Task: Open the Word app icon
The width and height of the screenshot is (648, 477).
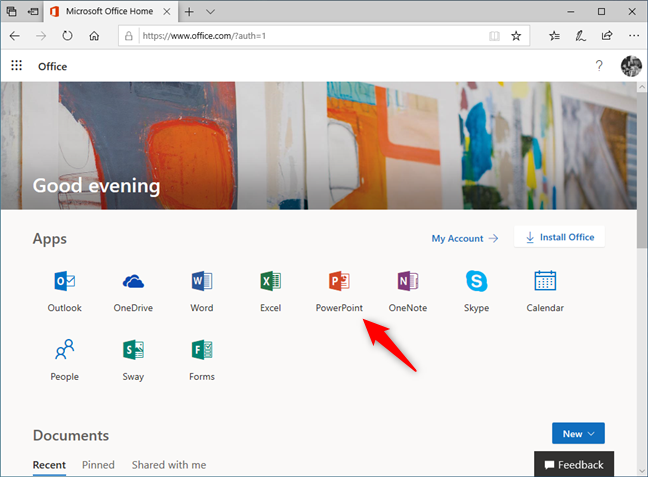Action: (x=201, y=283)
